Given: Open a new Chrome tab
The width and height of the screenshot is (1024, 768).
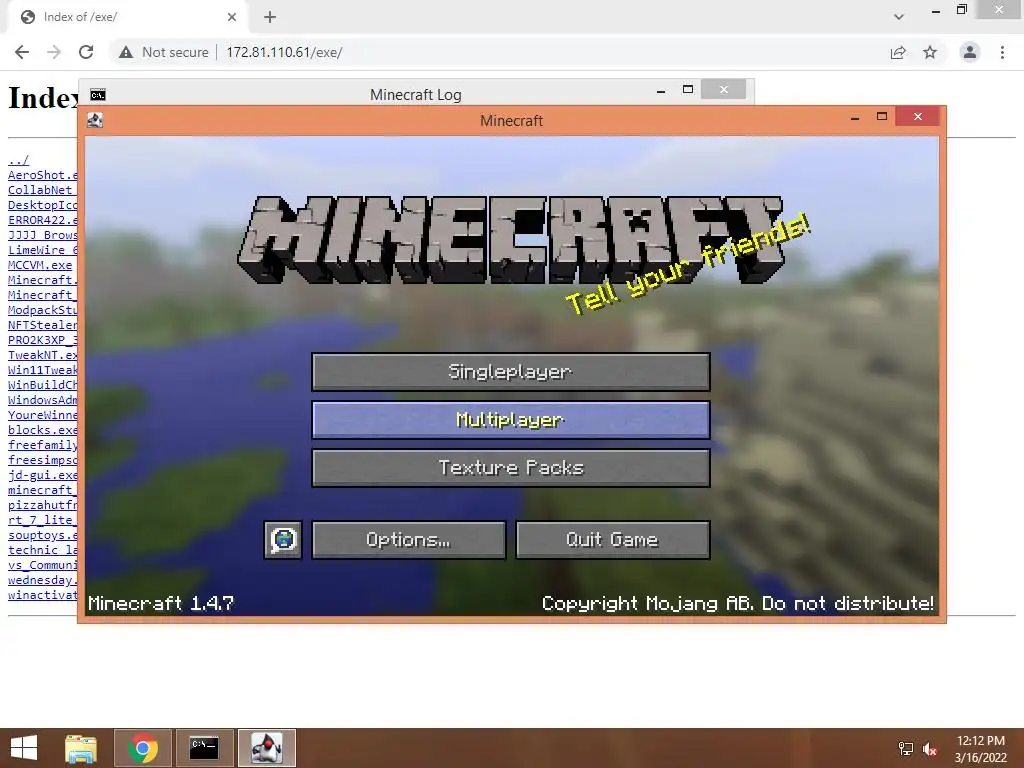Looking at the screenshot, I should (270, 17).
